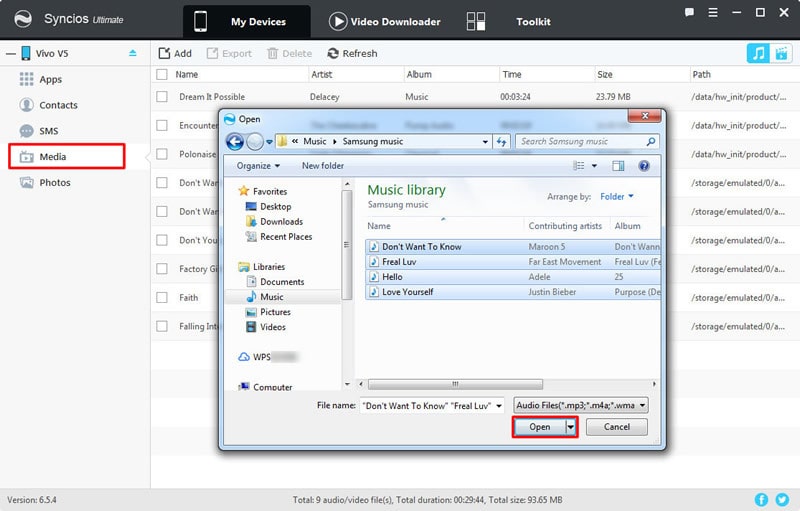
Task: Click the Open button in dialog
Action: point(540,427)
